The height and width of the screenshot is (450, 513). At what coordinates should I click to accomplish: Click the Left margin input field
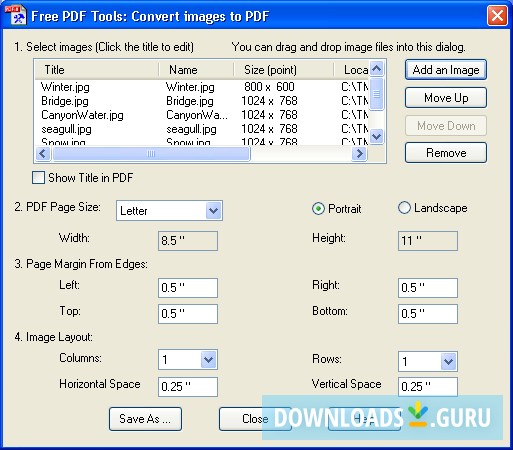tap(188, 288)
